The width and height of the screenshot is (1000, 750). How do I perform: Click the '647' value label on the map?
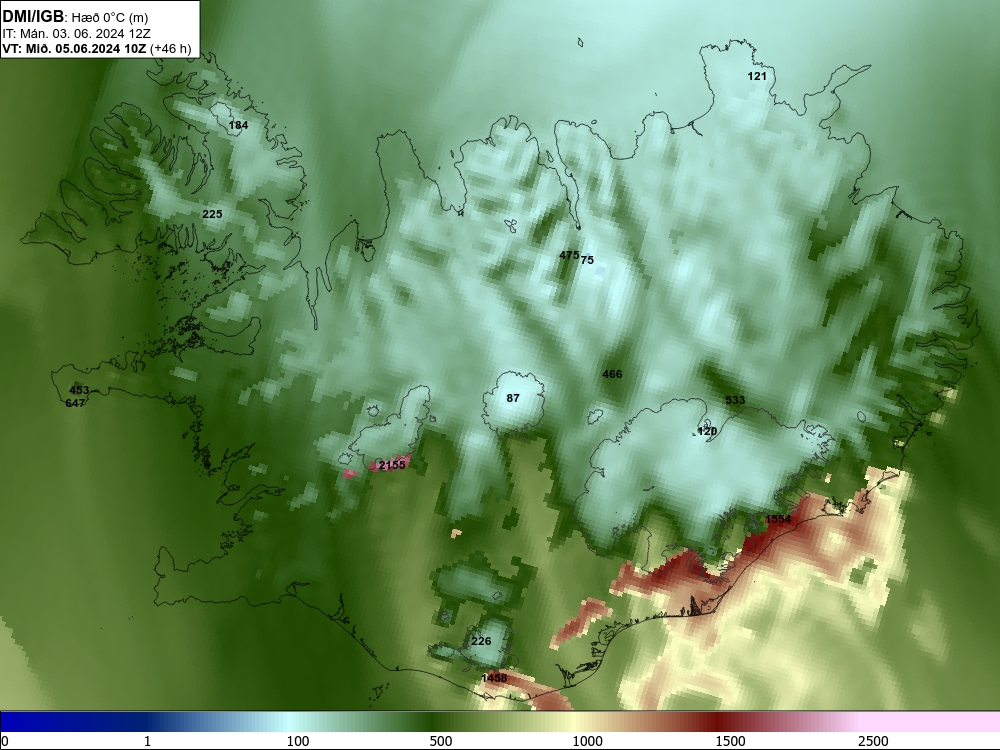pyautogui.click(x=75, y=403)
